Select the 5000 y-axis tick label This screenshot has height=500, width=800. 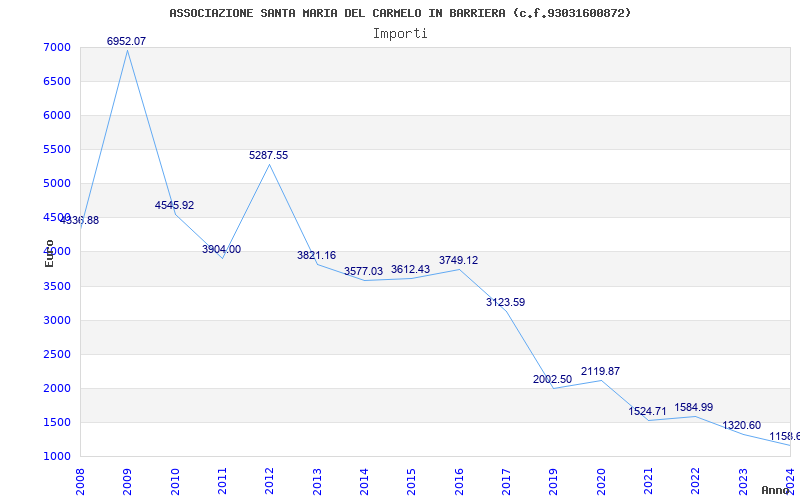tap(56, 183)
